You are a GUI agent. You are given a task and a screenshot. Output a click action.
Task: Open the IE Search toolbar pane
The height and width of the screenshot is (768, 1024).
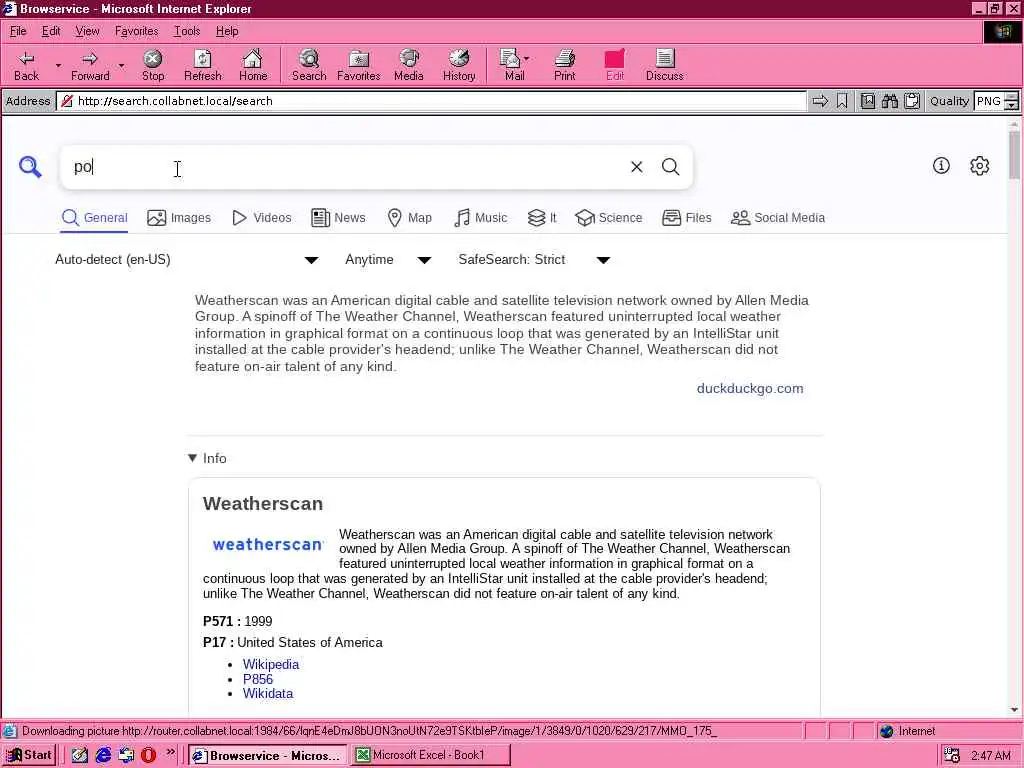coord(309,66)
